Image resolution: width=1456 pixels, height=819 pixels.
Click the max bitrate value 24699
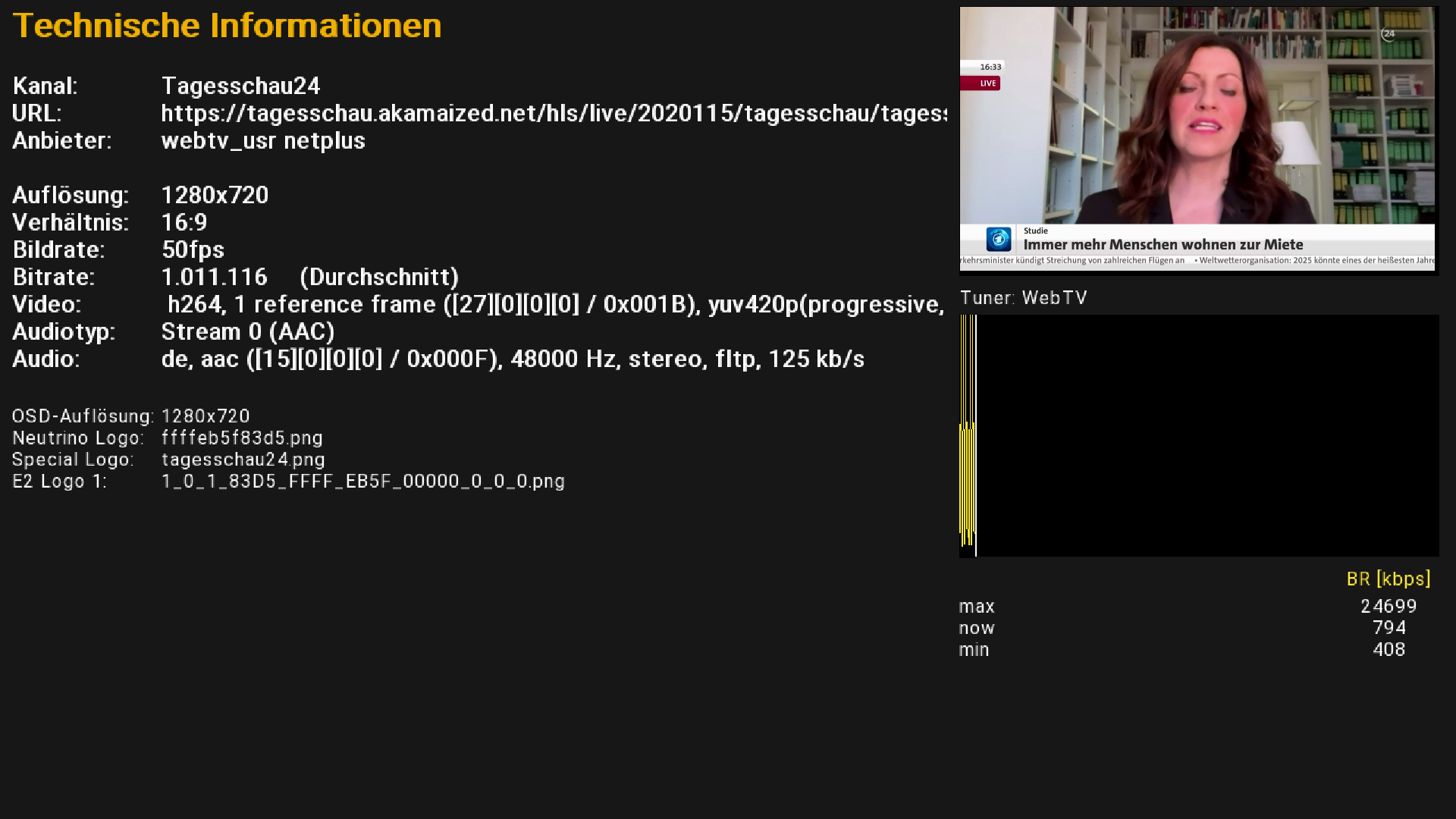pos(1388,607)
